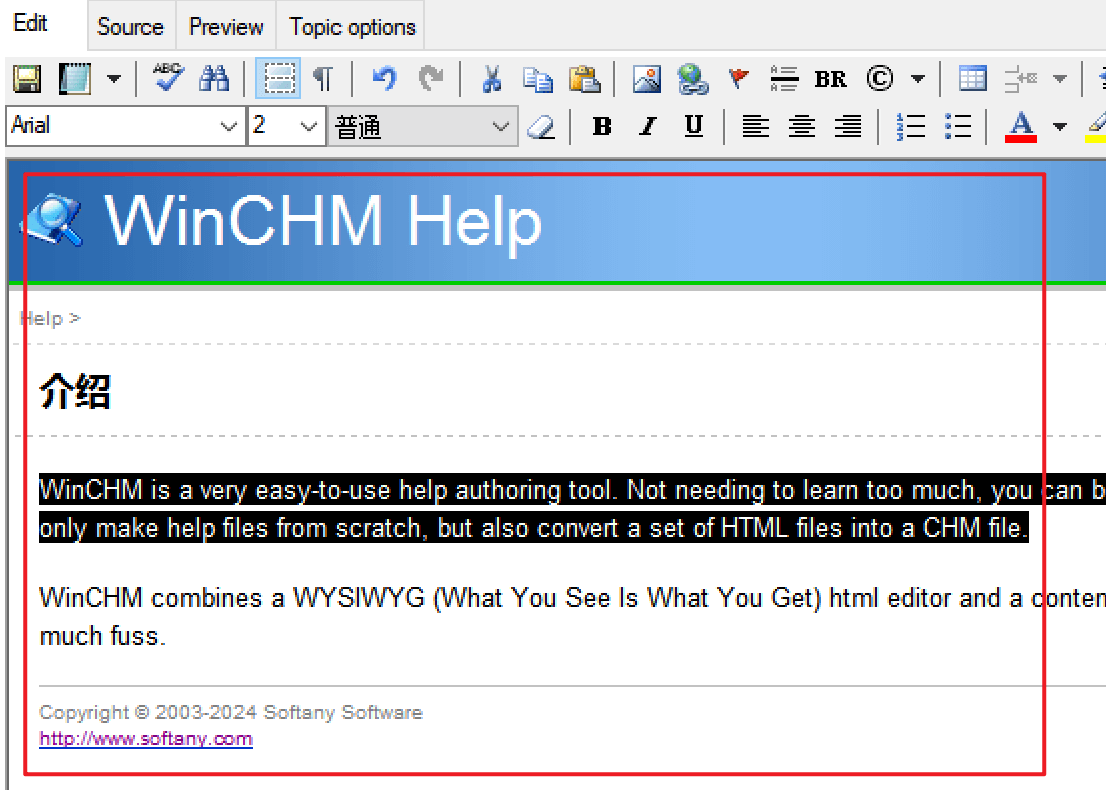Open the 普通 paragraph style dropdown
The image size is (1106, 790).
click(500, 127)
